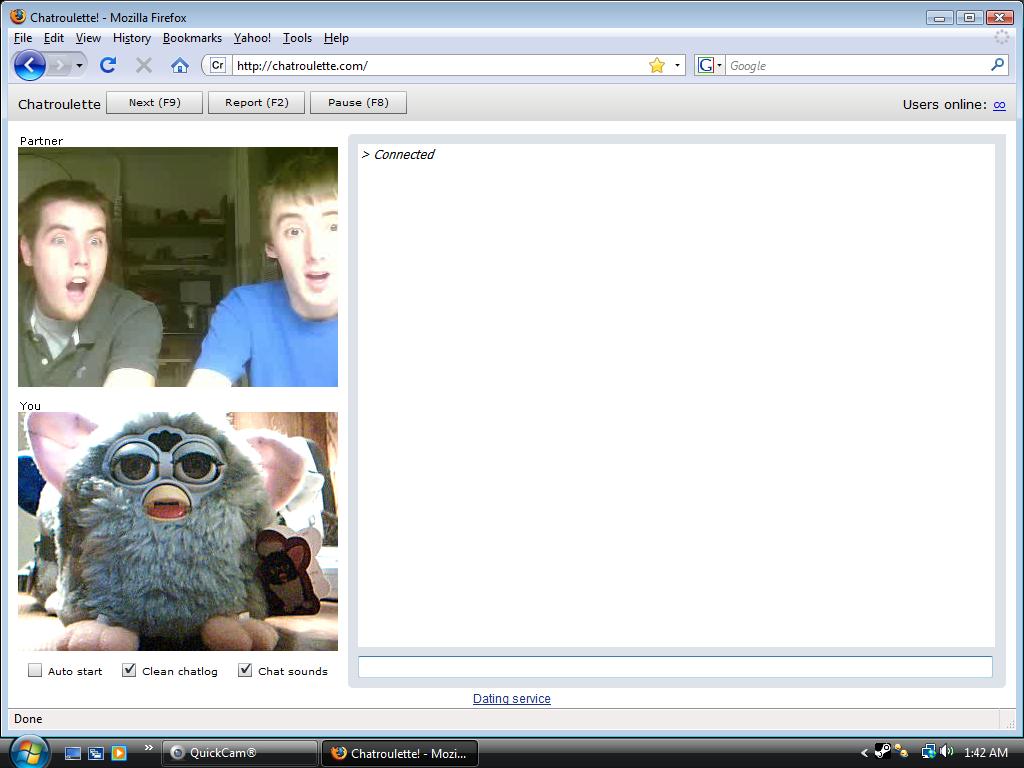Viewport: 1024px width, 768px height.
Task: Click the Report (F2) button
Action: click(257, 103)
